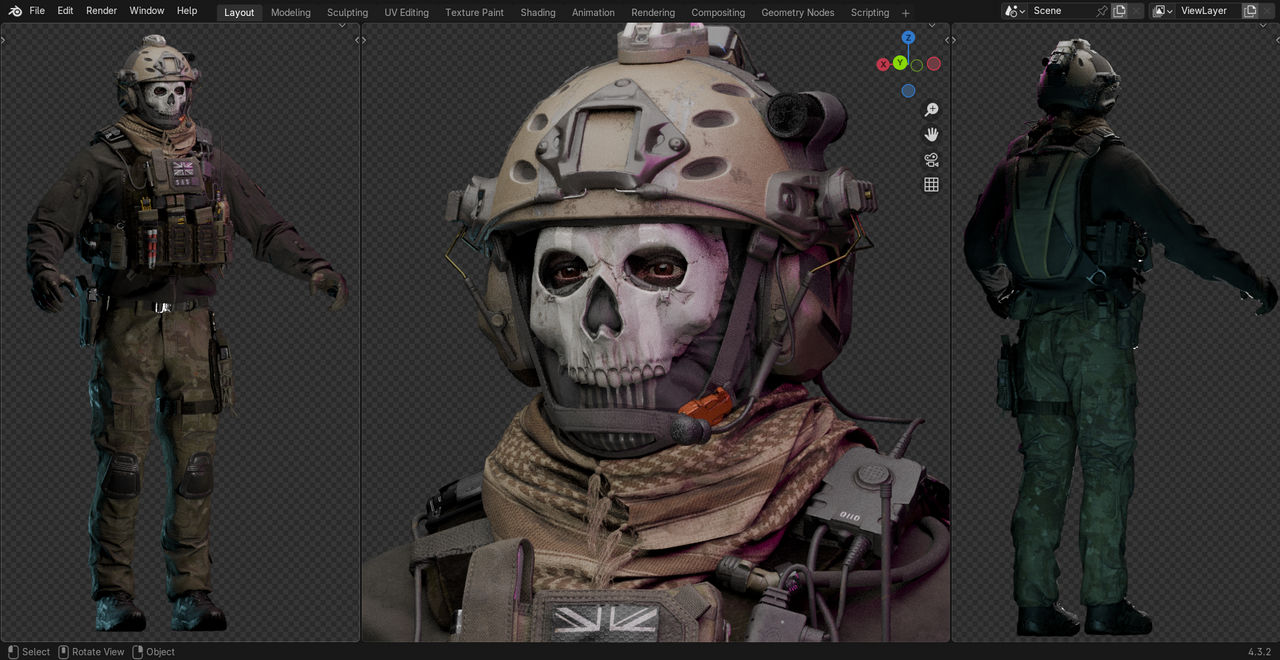Activate the Move View hand icon
Viewport: 1280px width, 660px height.
pyautogui.click(x=931, y=134)
